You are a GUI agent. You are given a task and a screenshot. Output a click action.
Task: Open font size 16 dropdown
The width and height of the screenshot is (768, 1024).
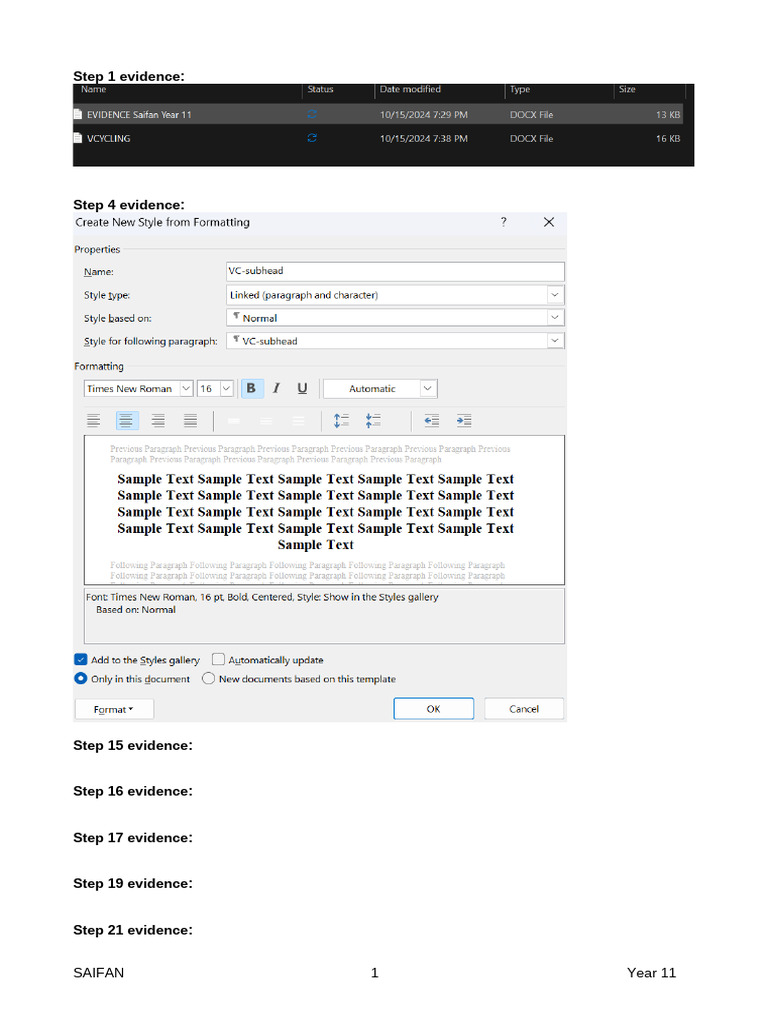[x=226, y=389]
